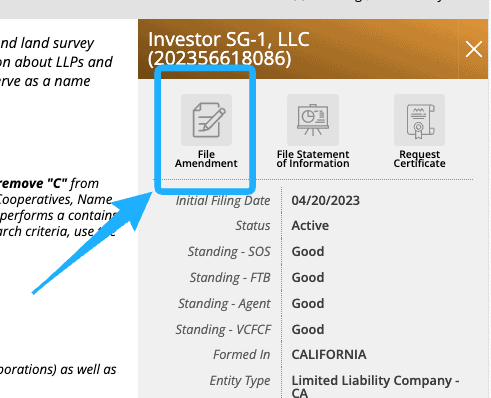The height and width of the screenshot is (398, 491).
Task: Select the Limited Liability Company entity type value
Action: pos(375,386)
